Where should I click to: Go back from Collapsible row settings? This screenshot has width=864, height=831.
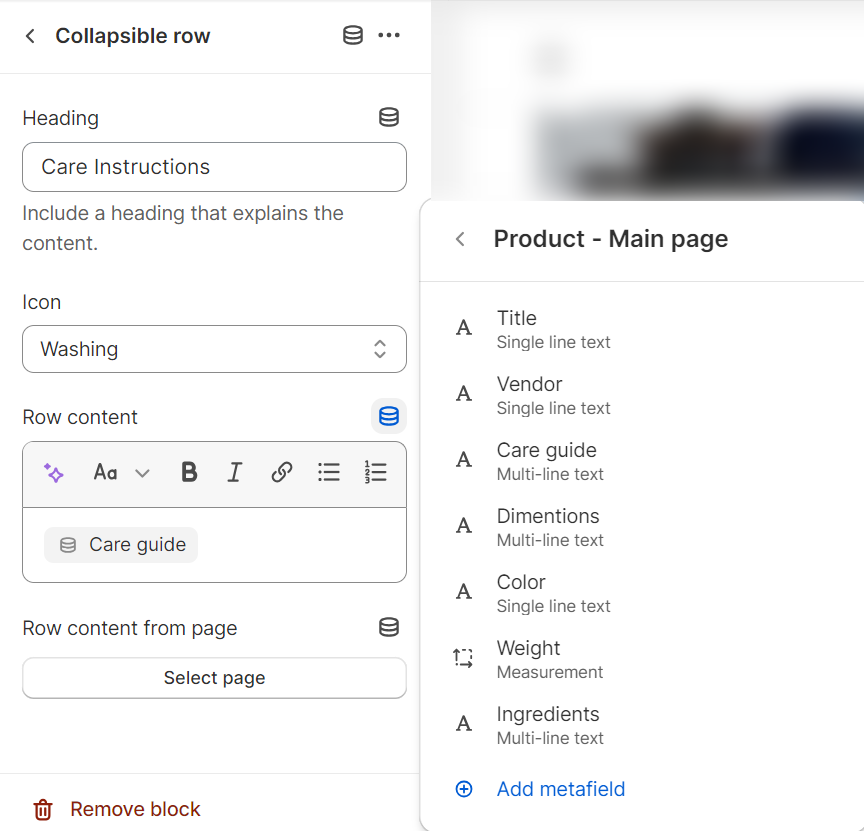tap(30, 35)
